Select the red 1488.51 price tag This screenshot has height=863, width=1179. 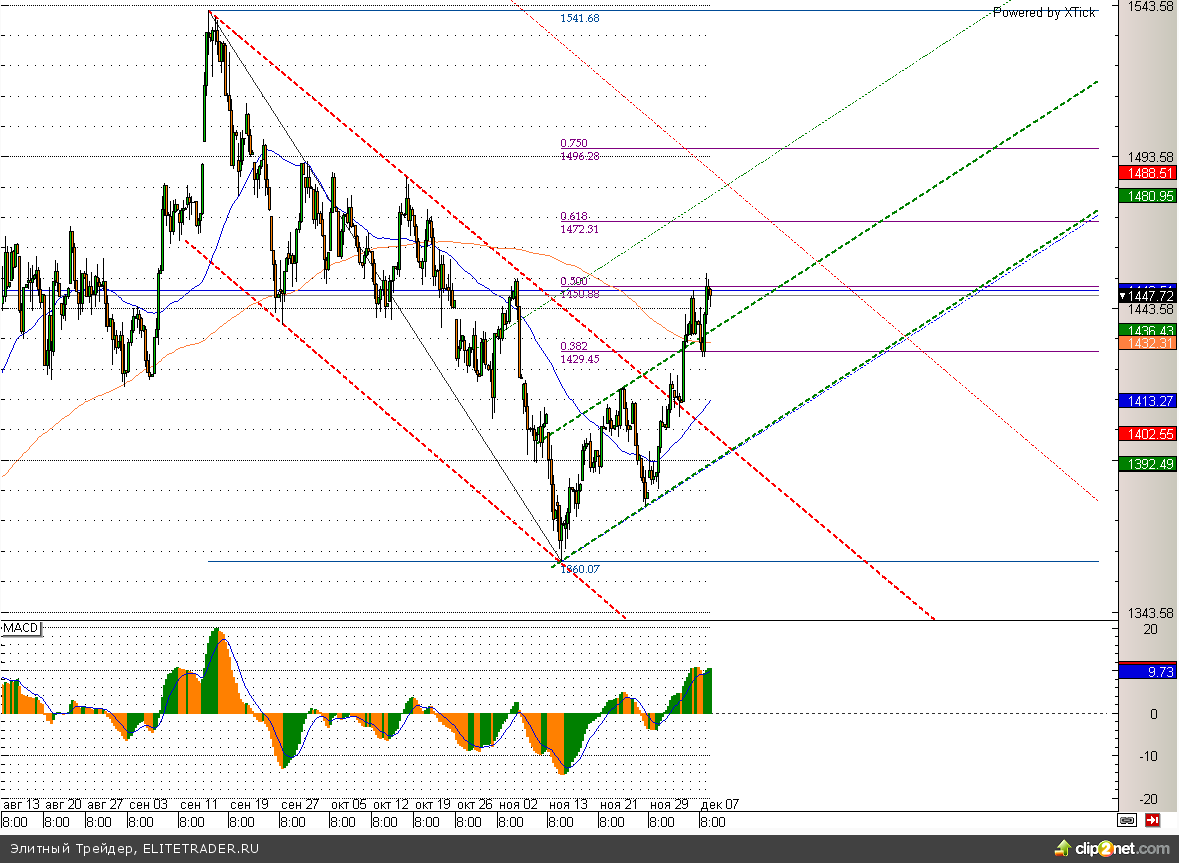coord(1148,173)
